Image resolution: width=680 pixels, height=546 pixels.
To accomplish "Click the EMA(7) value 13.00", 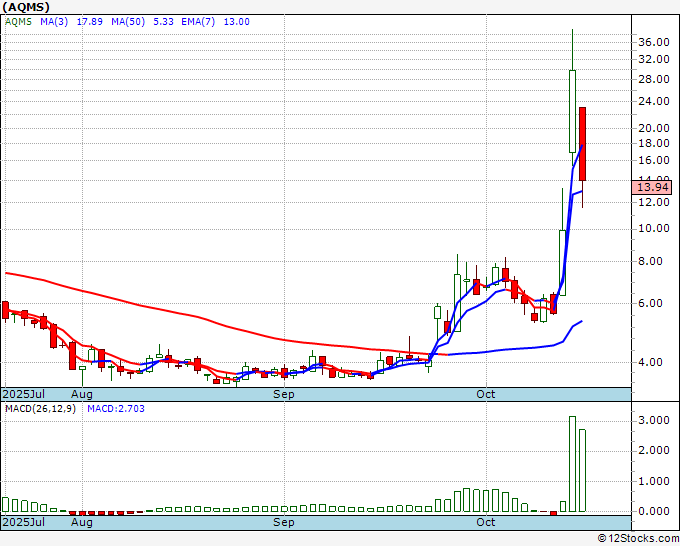I will (237, 22).
